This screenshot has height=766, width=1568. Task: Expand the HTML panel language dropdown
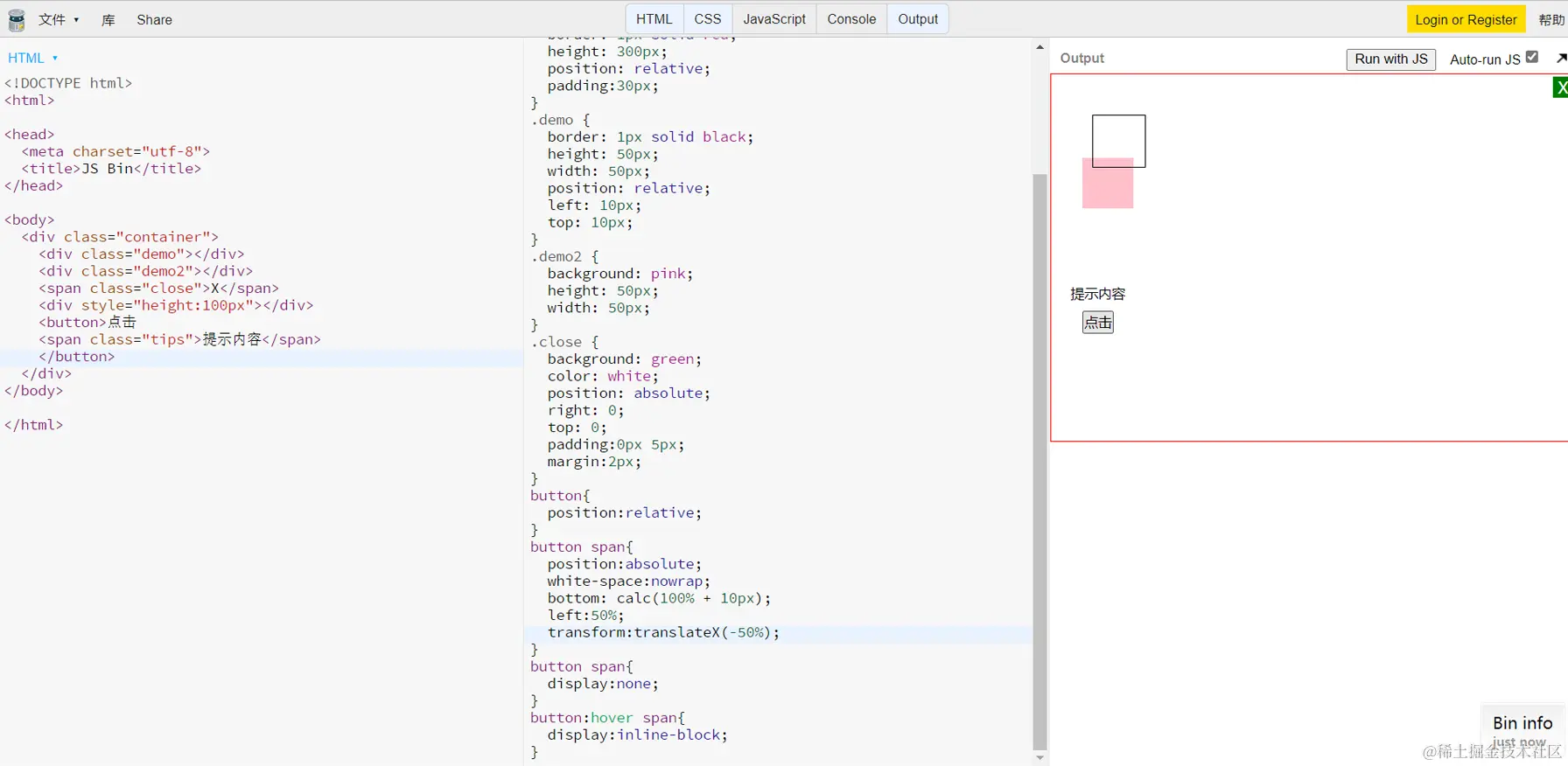tap(33, 58)
